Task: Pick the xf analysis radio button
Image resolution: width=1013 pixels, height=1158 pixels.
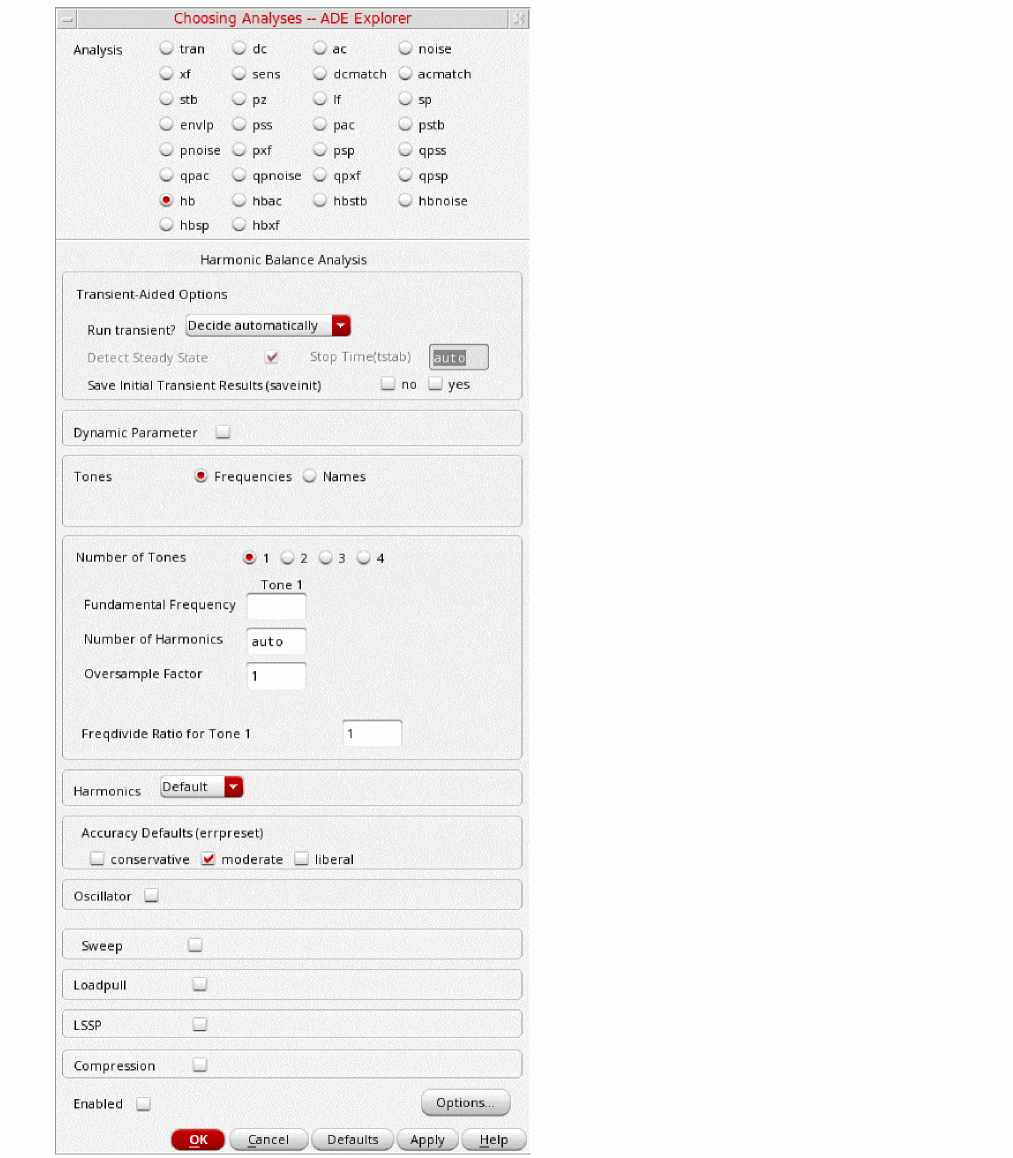Action: [x=167, y=74]
